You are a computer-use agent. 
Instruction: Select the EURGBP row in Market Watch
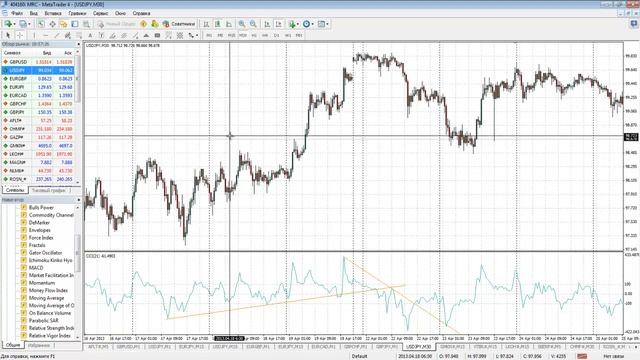(x=38, y=79)
